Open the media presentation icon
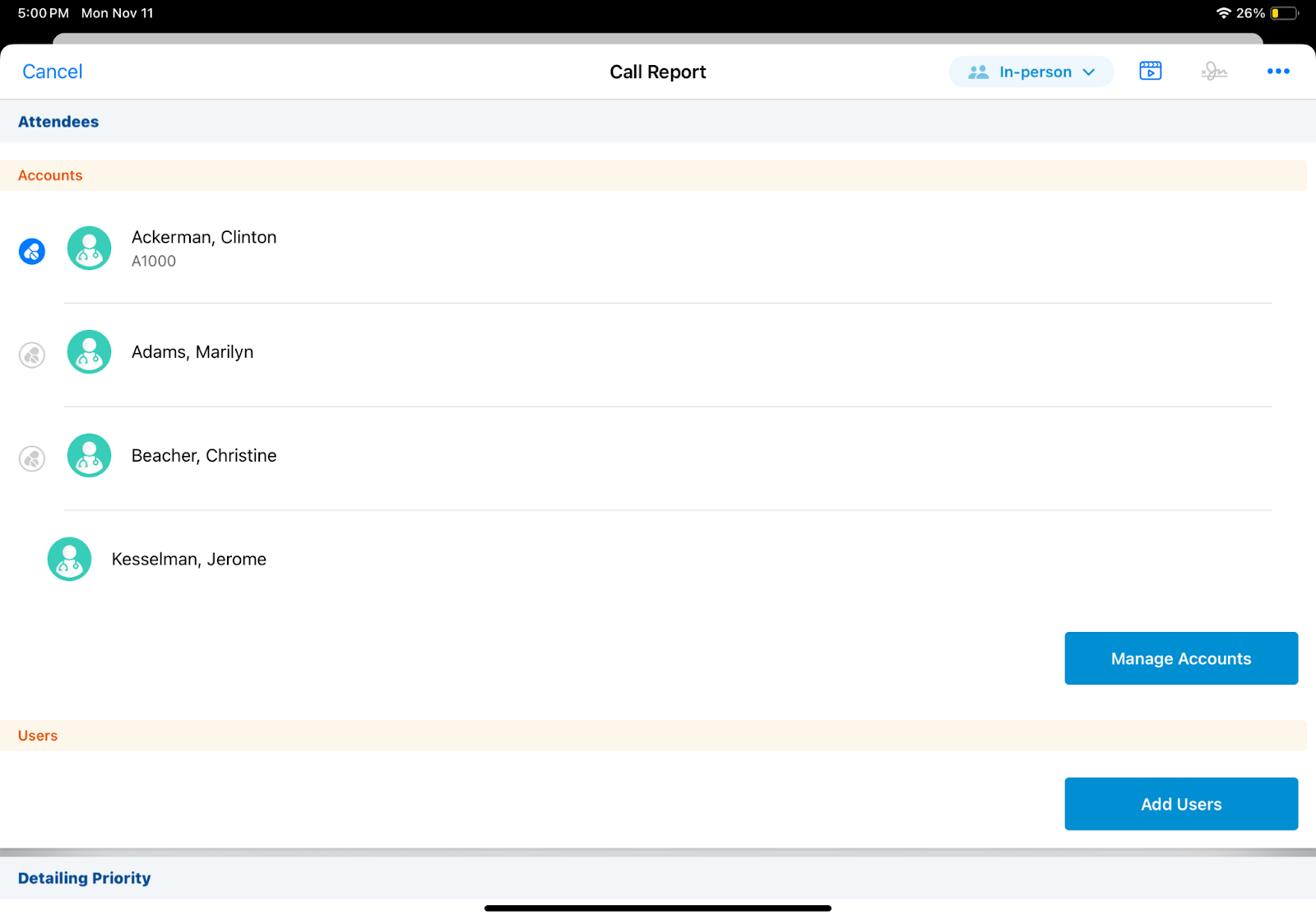Screen dimensions: 1316x920 pyautogui.click(x=1150, y=72)
